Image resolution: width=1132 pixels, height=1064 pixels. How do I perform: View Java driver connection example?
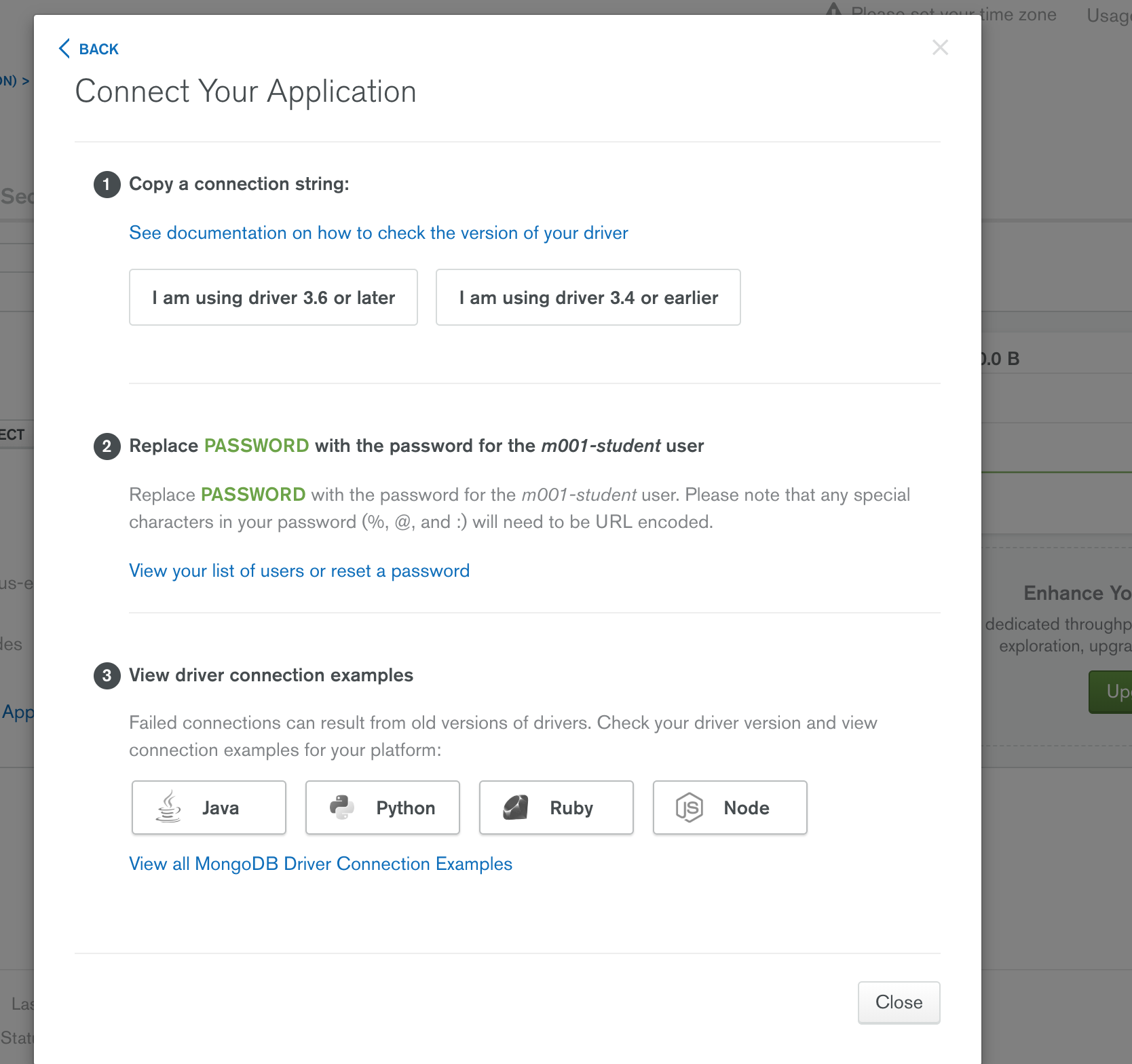coord(209,807)
